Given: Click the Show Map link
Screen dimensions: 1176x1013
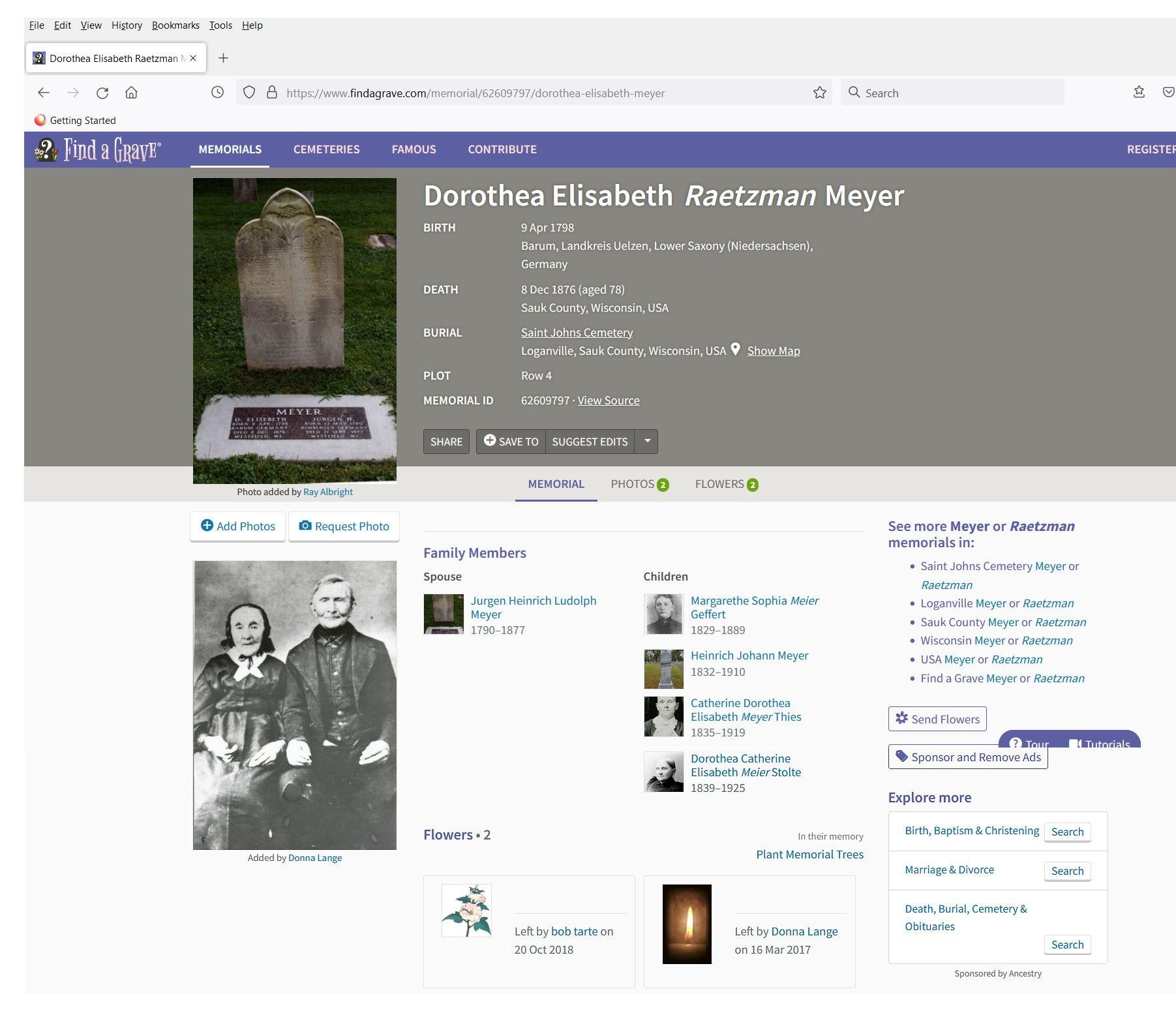Looking at the screenshot, I should click(774, 351).
